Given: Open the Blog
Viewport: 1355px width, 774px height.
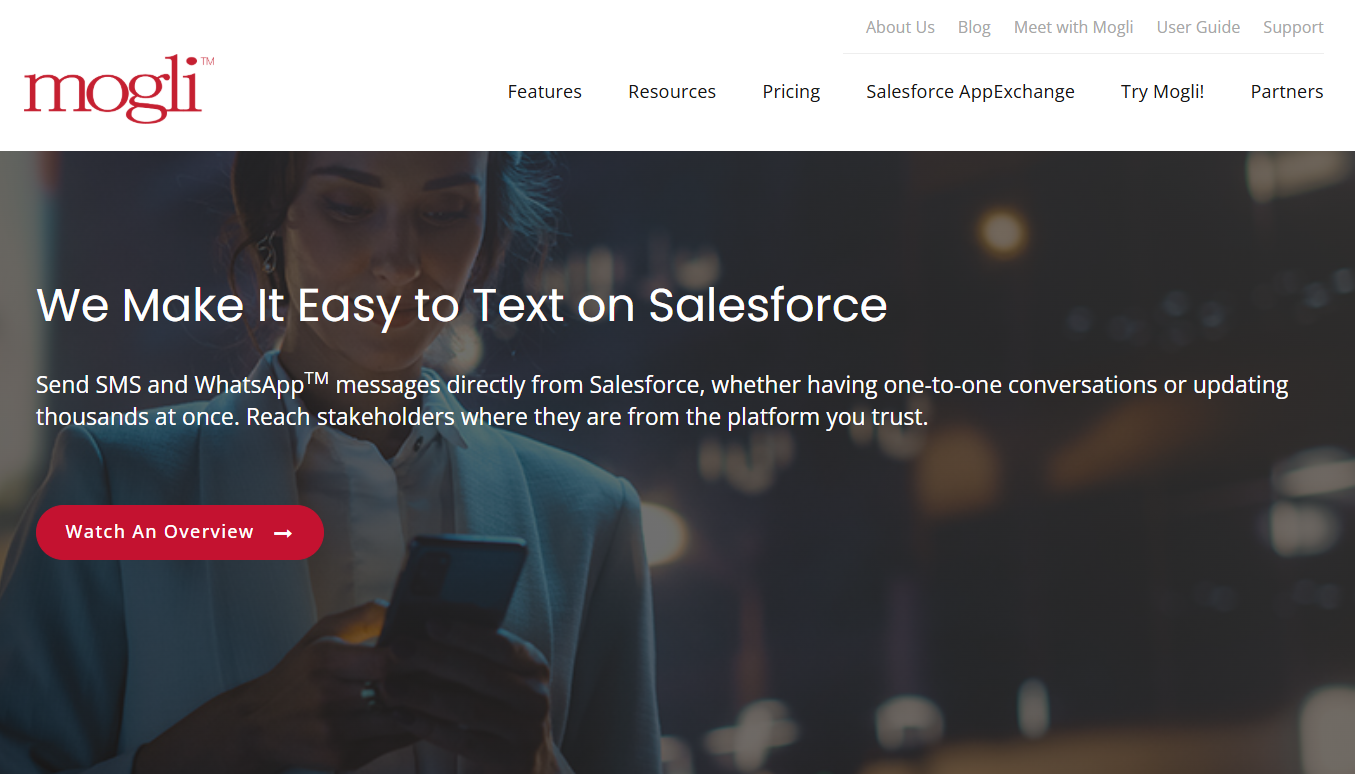Looking at the screenshot, I should (x=973, y=27).
